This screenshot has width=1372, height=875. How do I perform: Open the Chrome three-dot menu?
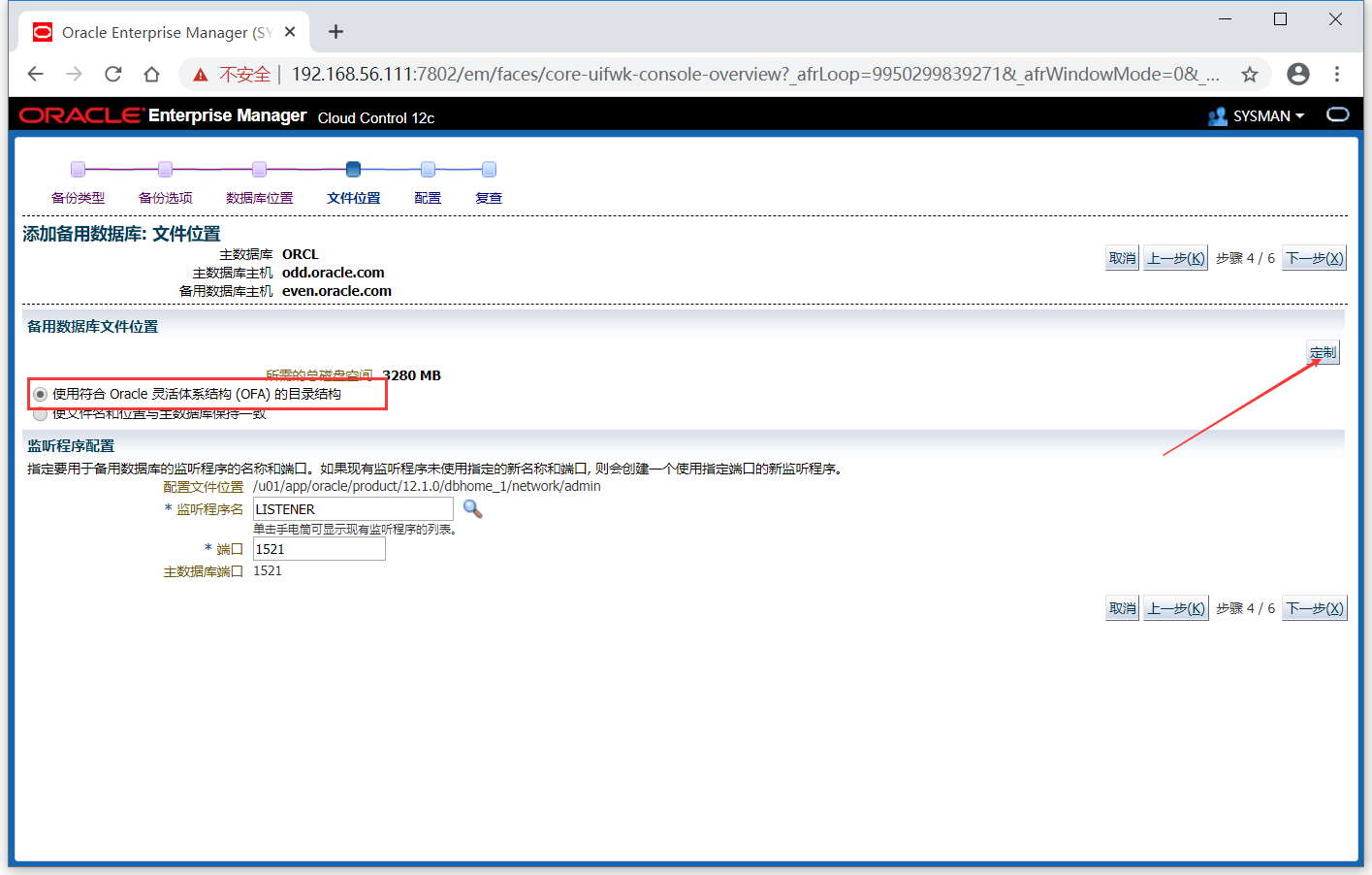pos(1337,74)
